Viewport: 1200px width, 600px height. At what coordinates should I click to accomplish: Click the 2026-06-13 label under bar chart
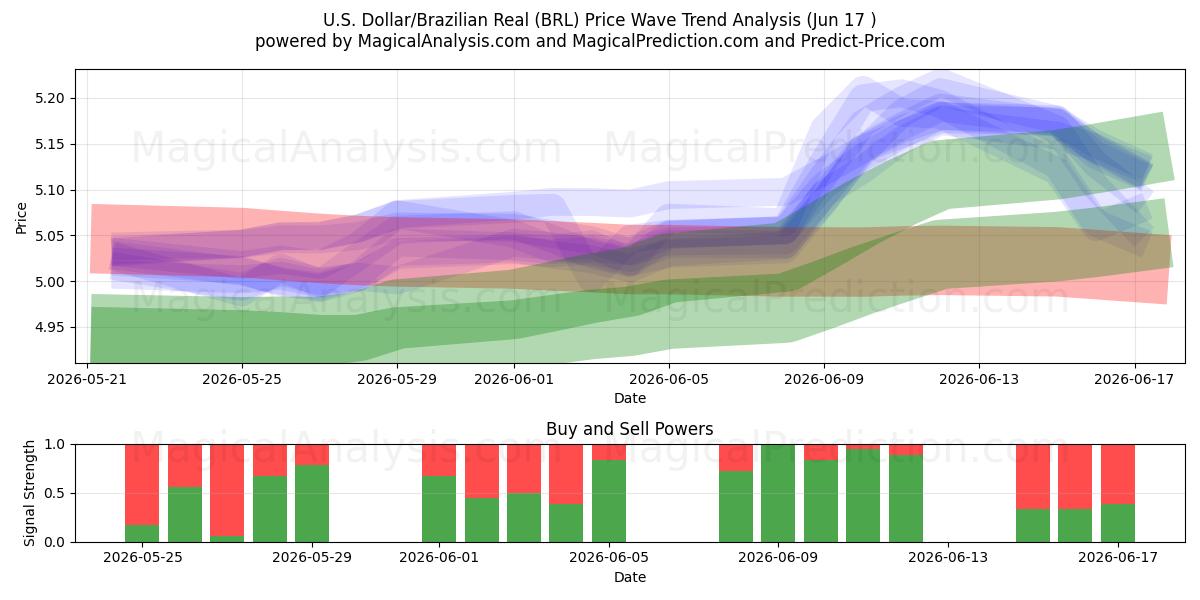click(x=948, y=558)
